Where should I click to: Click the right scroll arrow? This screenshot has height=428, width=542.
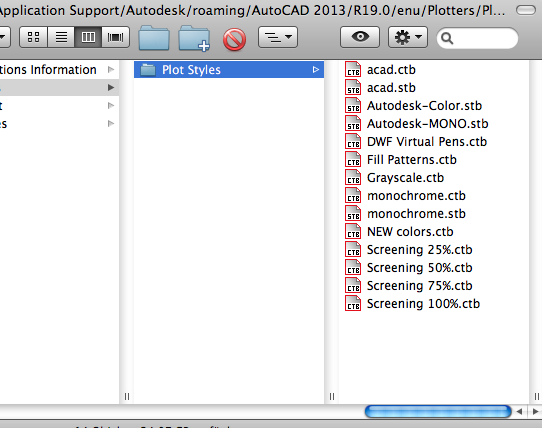(535, 411)
